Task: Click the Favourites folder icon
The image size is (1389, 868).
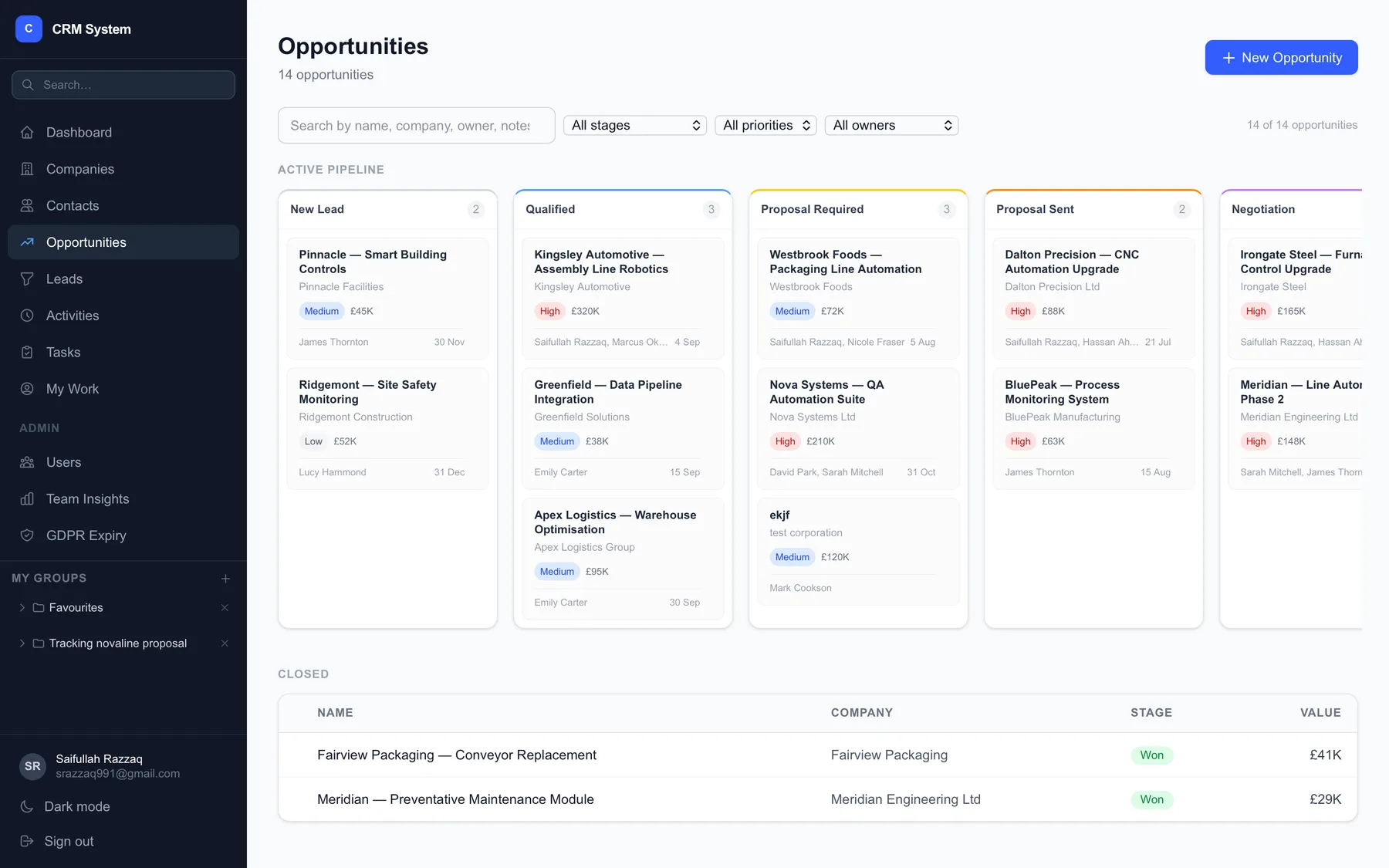Action: (39, 608)
